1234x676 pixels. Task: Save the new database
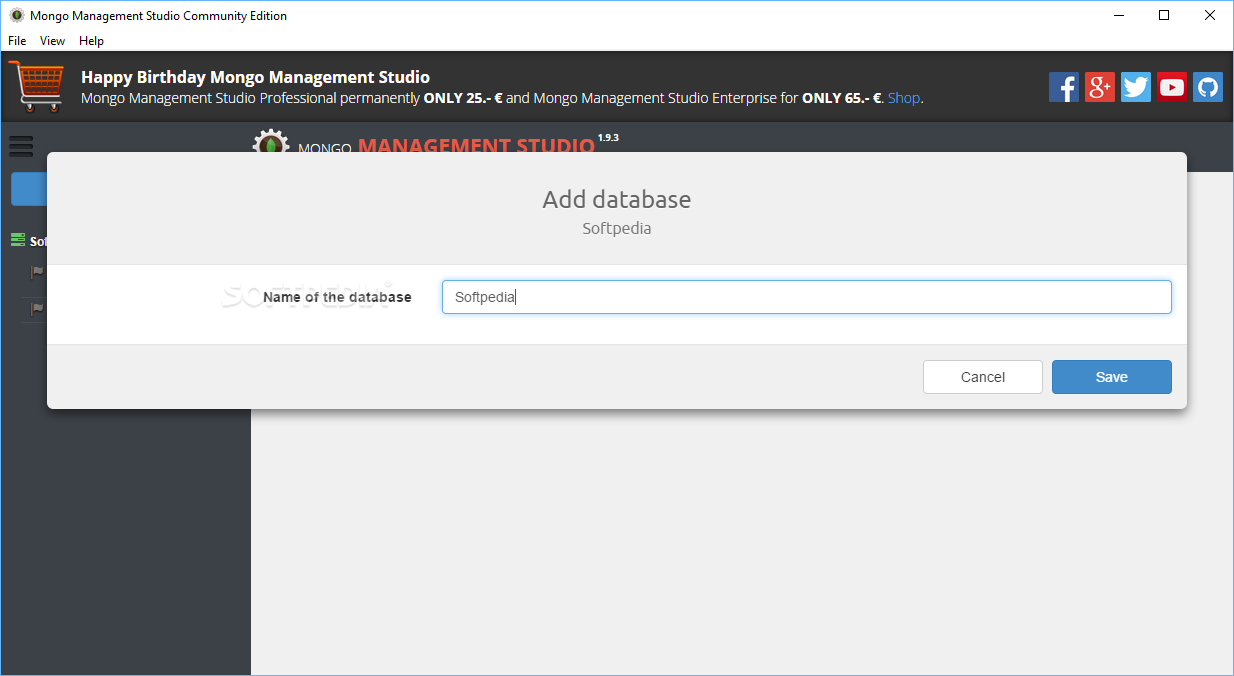click(1111, 377)
